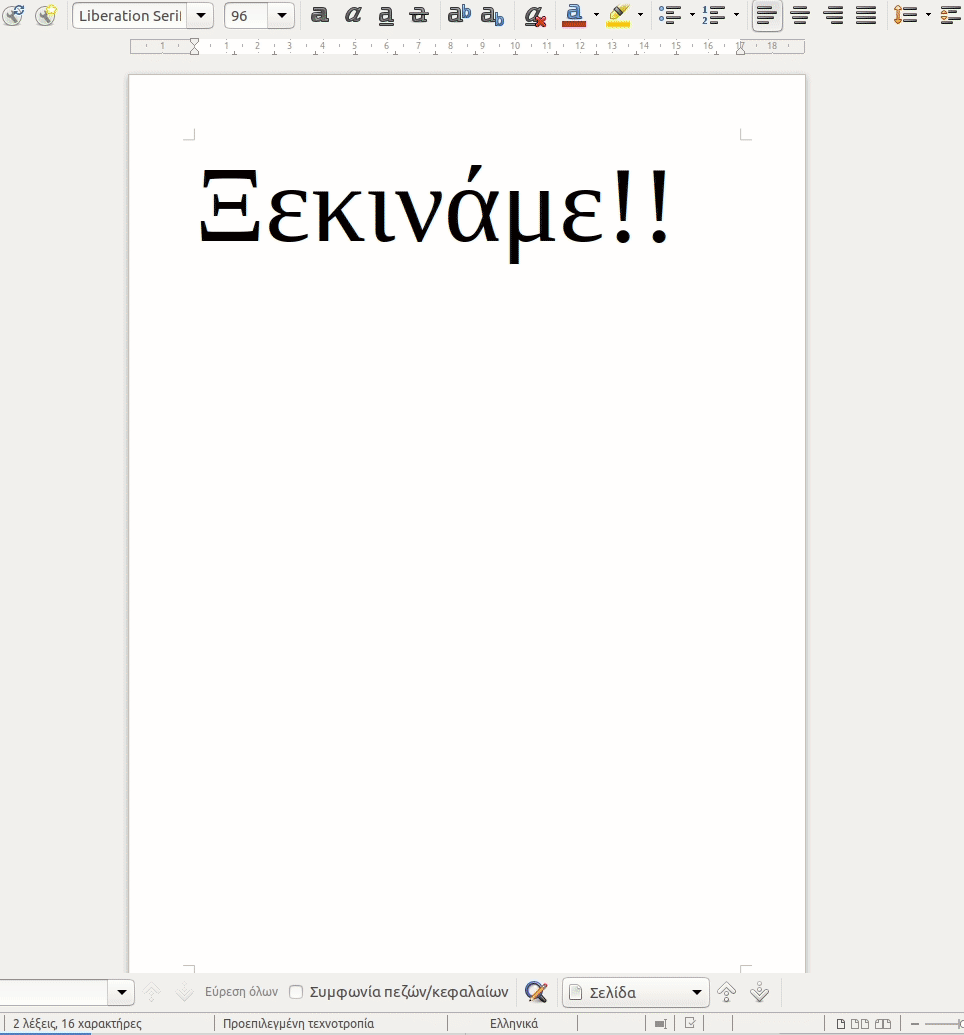964x1035 pixels.
Task: Click the zoom out minus button
Action: [x=914, y=1024]
